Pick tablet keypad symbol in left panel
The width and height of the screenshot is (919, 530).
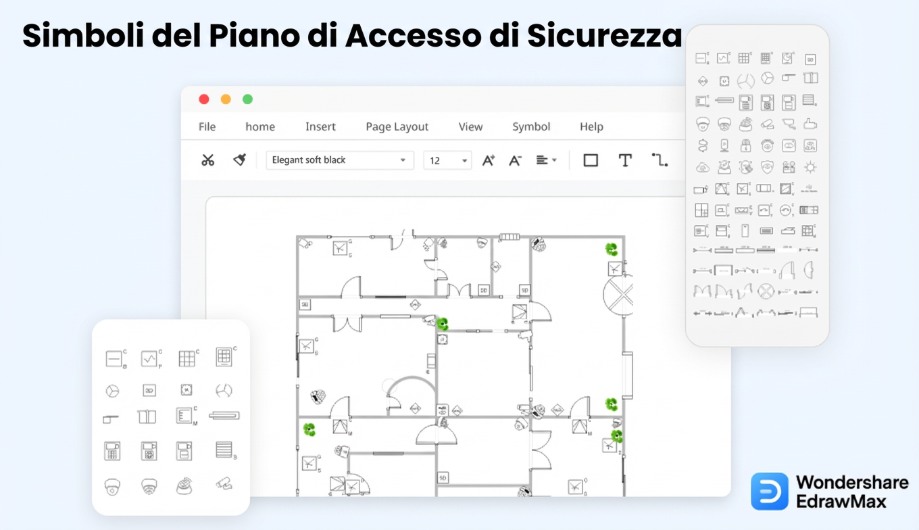[224, 356]
